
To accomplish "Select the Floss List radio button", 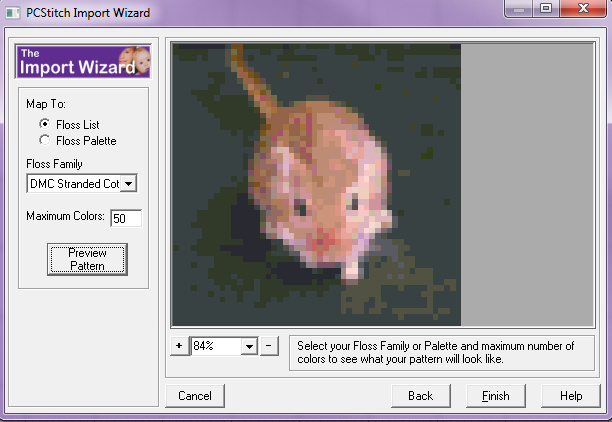I will pyautogui.click(x=45, y=124).
